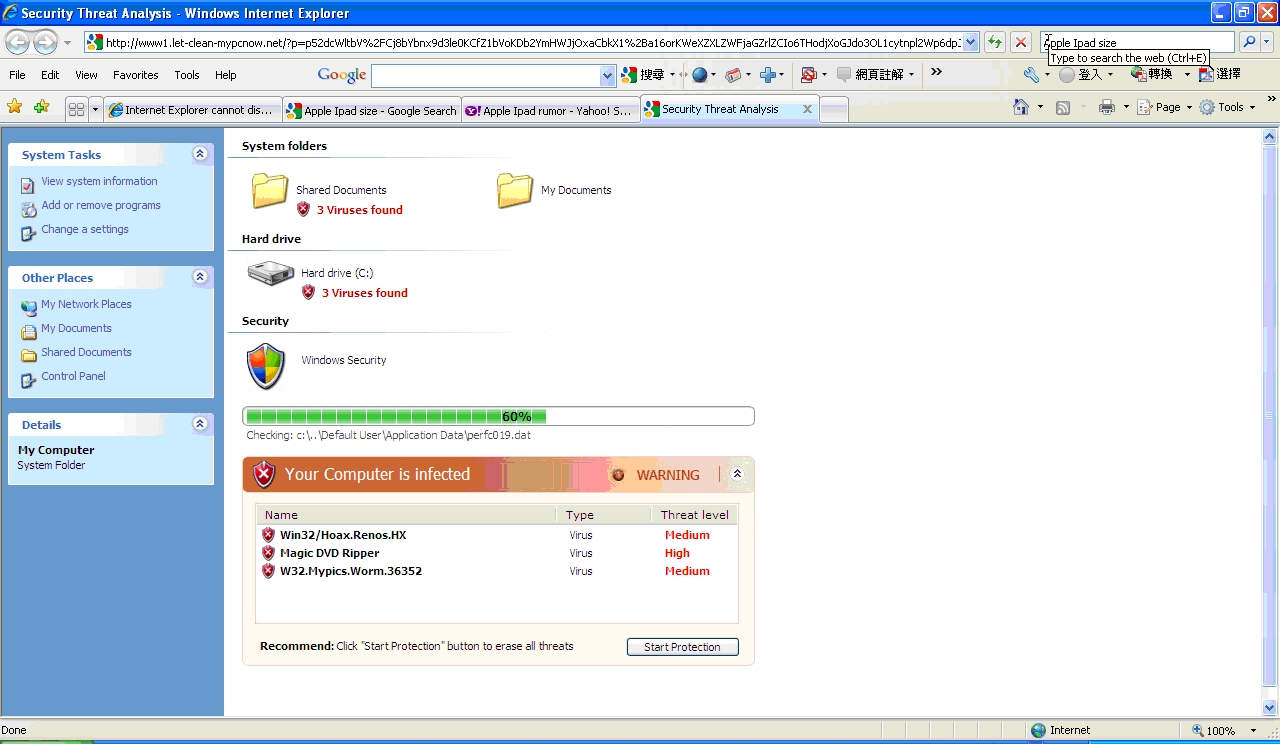Viewport: 1280px width, 744px height.
Task: Click Google toolbar bookmarks tag icon
Action: pos(733,75)
